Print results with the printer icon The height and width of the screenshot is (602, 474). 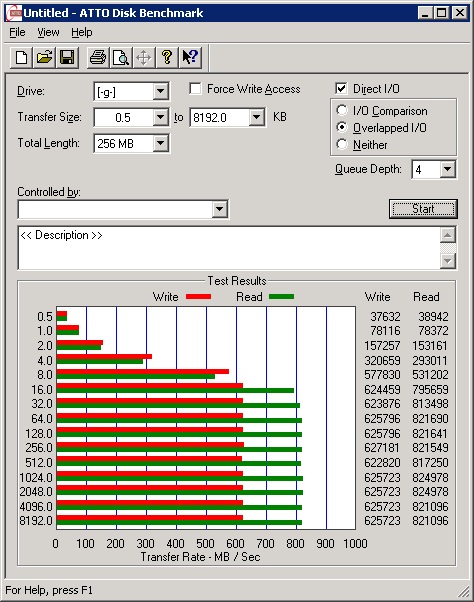98,58
